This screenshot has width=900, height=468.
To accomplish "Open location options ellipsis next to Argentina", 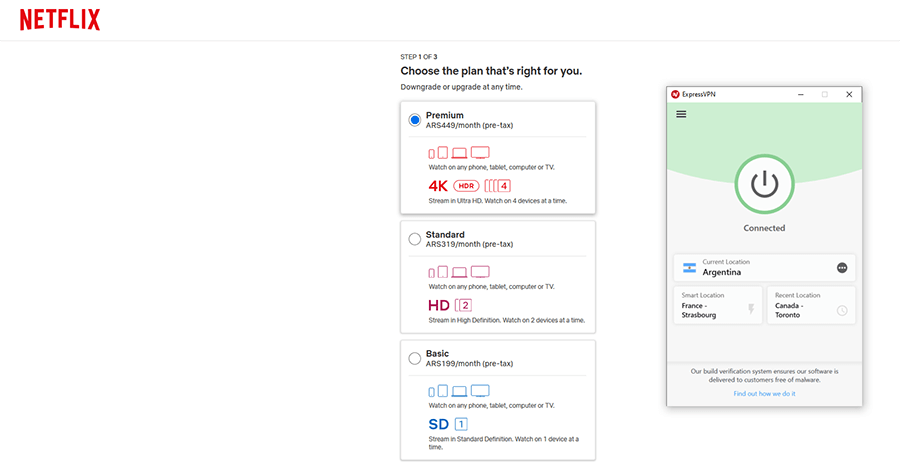I will (x=842, y=268).
